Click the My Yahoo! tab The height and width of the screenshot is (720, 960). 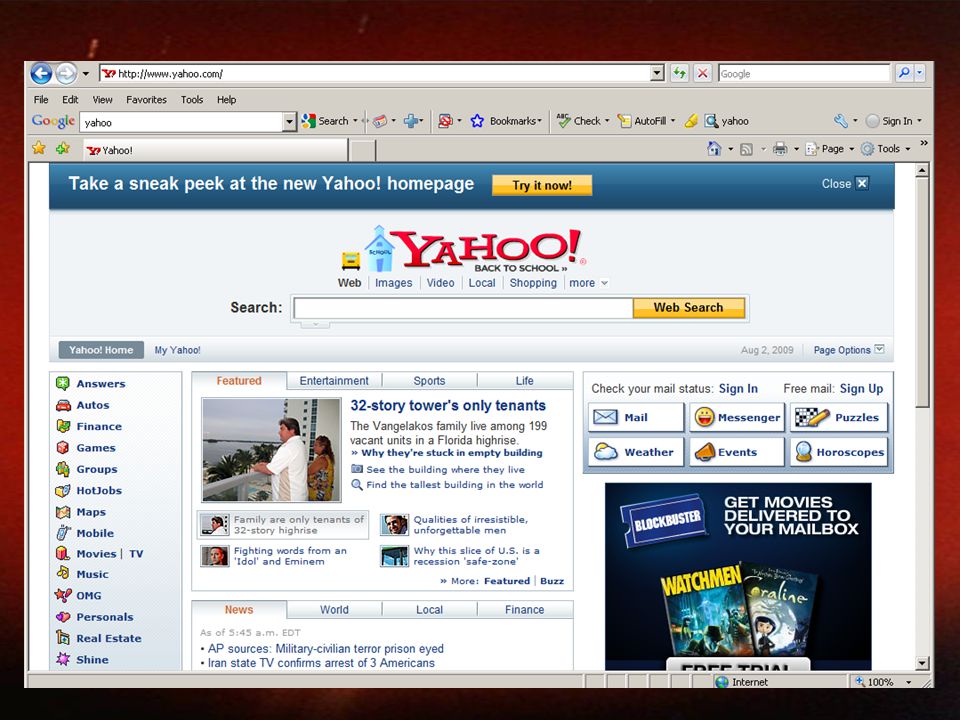pyautogui.click(x=178, y=350)
